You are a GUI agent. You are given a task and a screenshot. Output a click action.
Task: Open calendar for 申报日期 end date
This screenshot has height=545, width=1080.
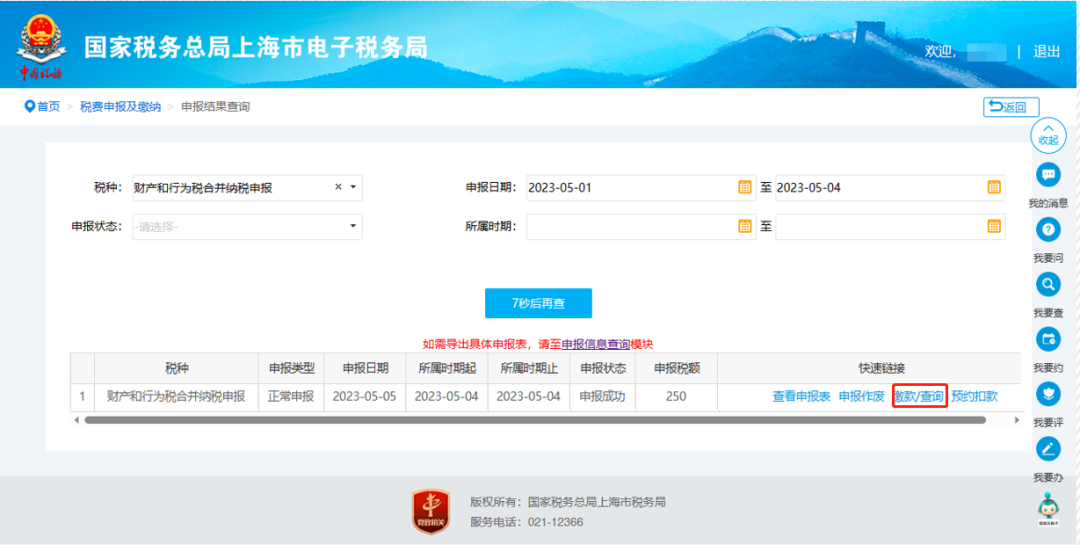994,187
